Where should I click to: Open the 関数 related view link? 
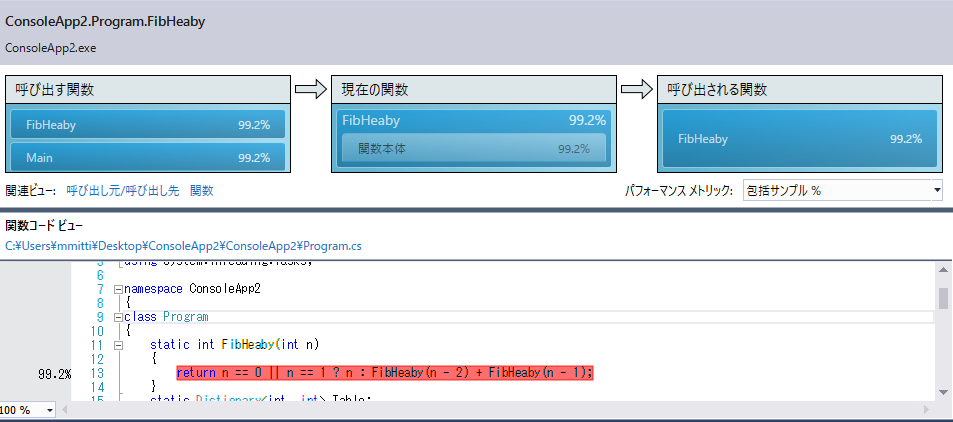coord(202,191)
